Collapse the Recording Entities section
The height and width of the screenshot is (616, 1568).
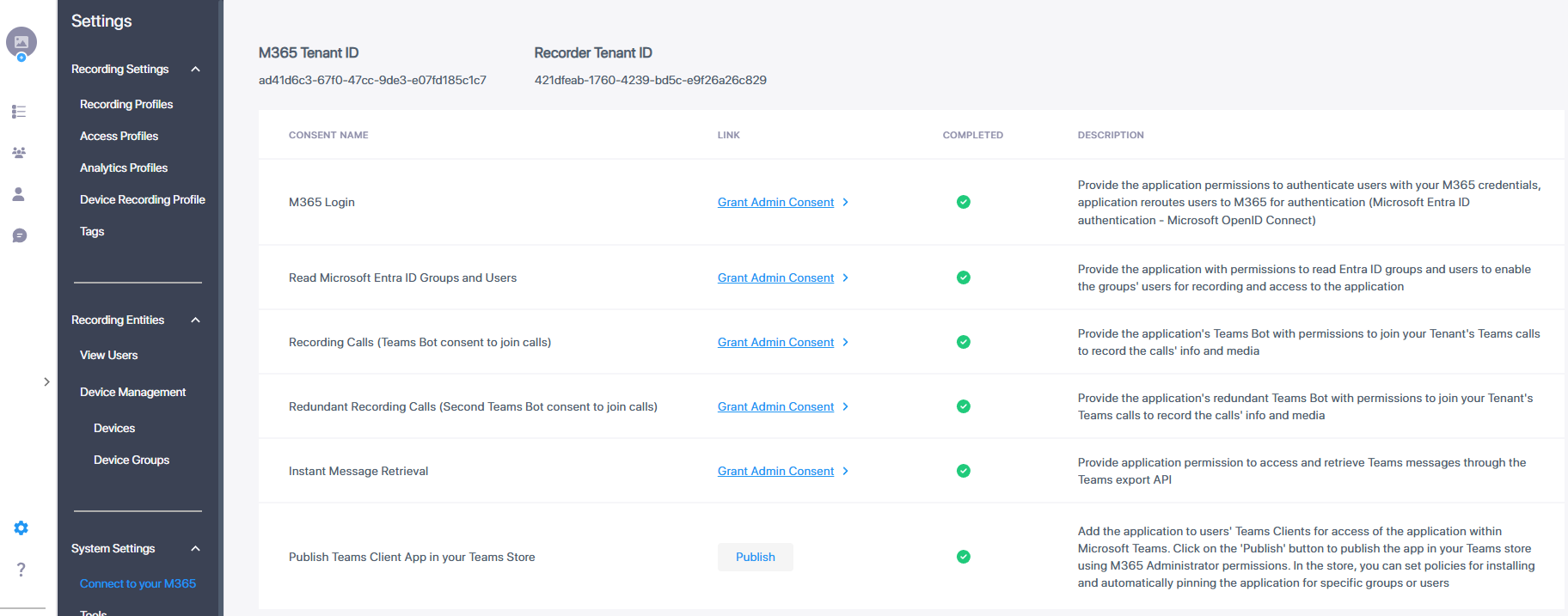pos(195,320)
